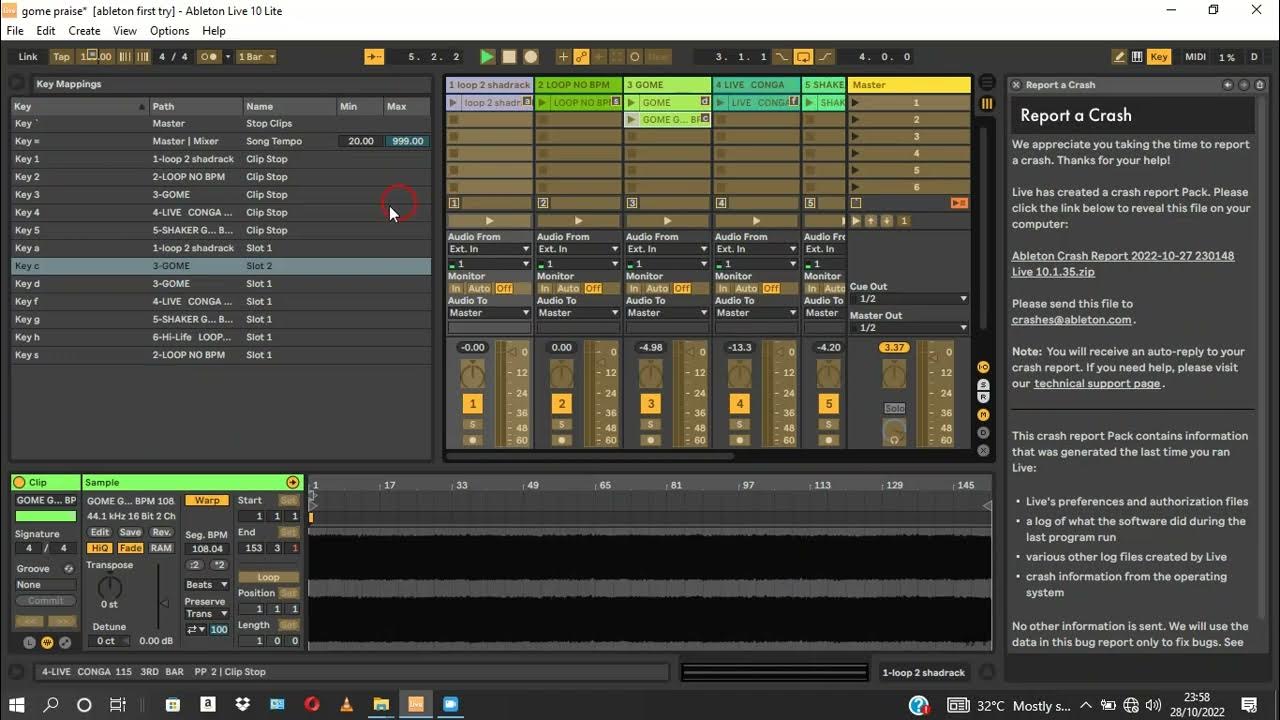Open the Beats warp mode dropdown
Image resolution: width=1280 pixels, height=720 pixels.
pyautogui.click(x=207, y=585)
